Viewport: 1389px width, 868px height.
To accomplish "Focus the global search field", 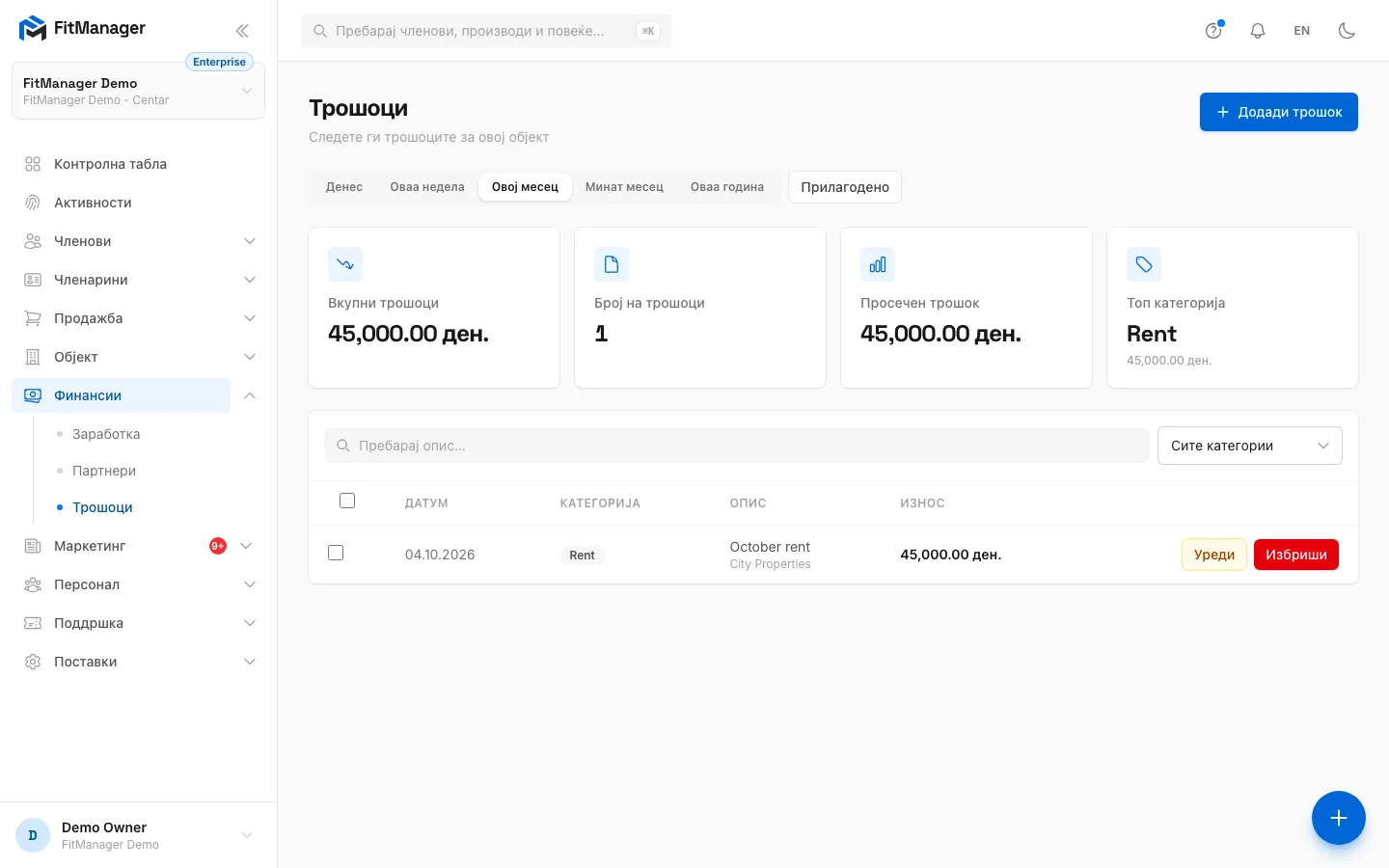I will (486, 31).
